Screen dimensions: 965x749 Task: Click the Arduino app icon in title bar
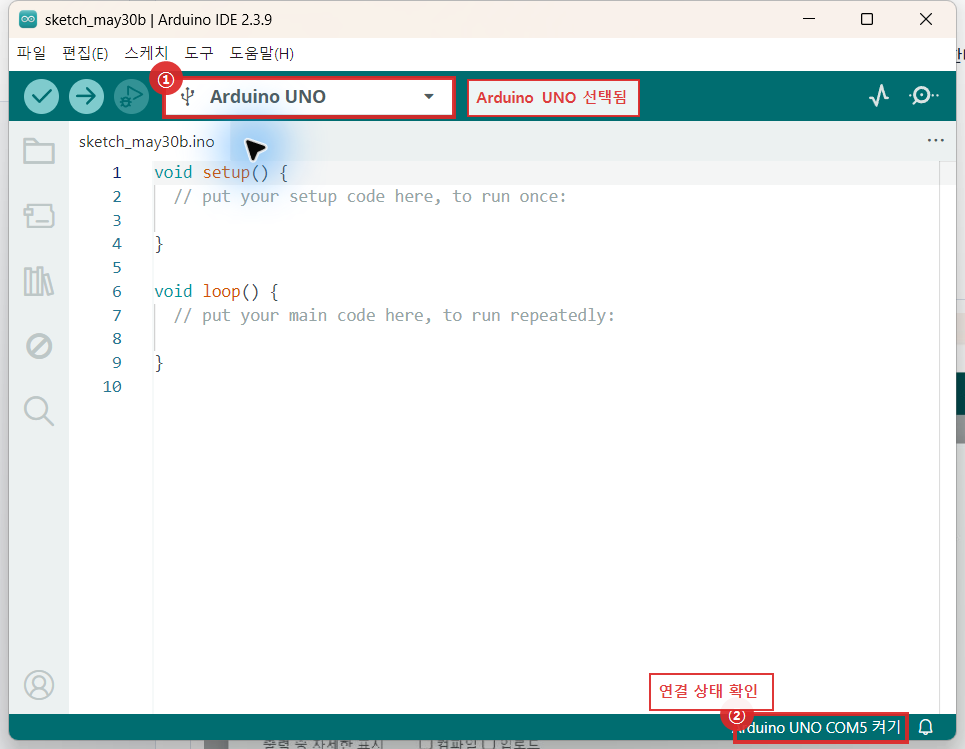tap(28, 19)
